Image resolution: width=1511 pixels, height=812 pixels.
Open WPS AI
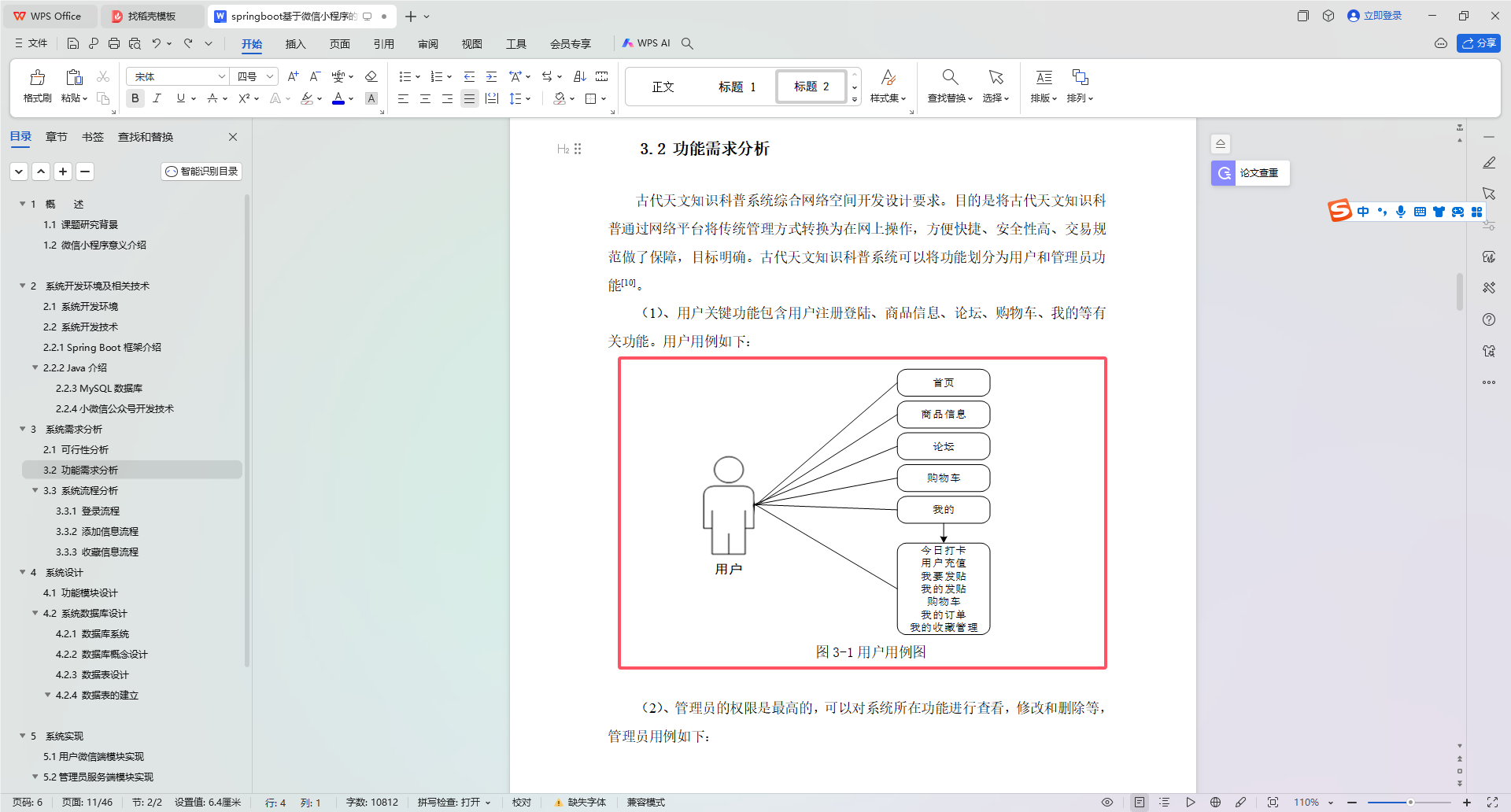click(646, 43)
